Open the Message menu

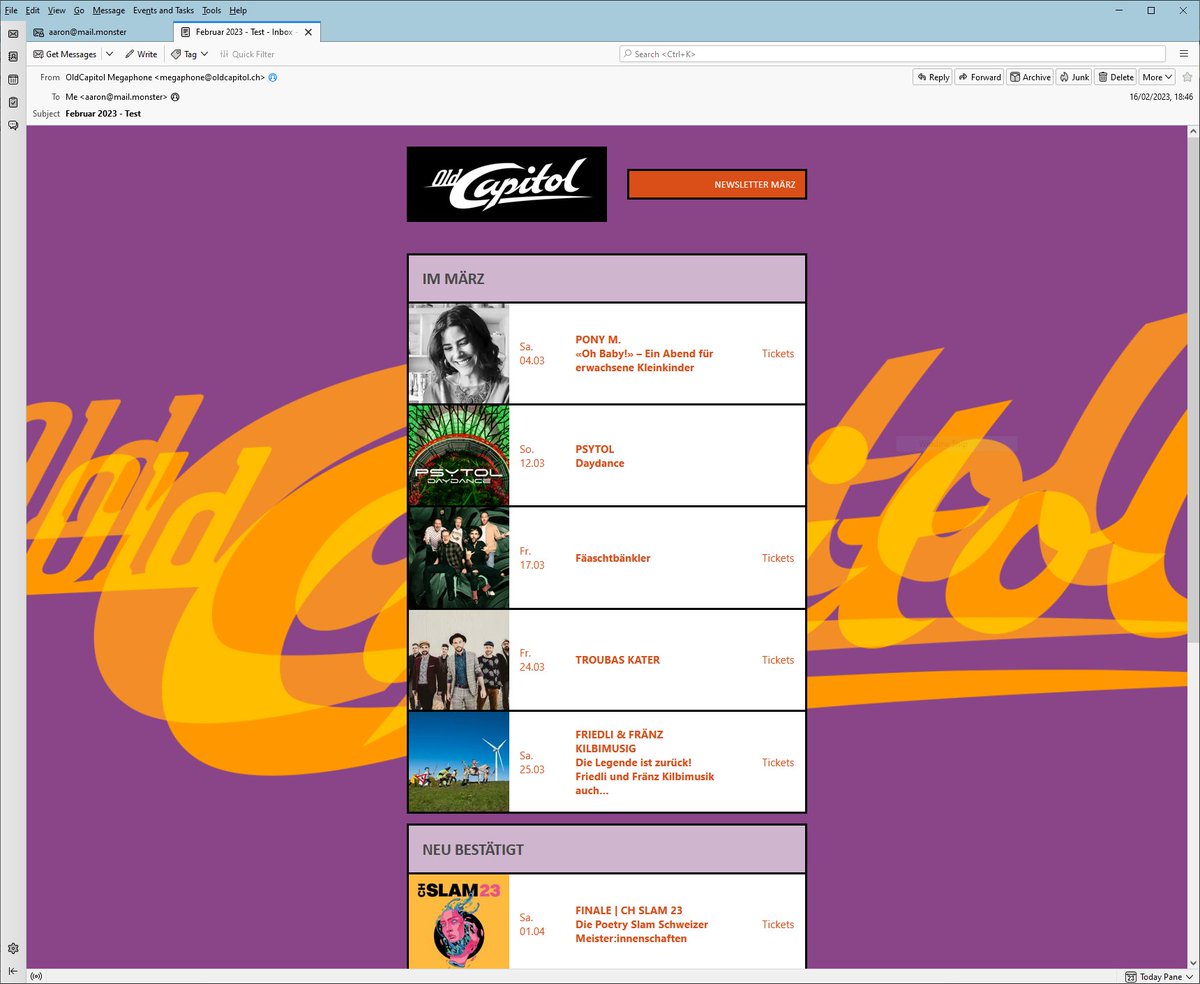[x=109, y=10]
